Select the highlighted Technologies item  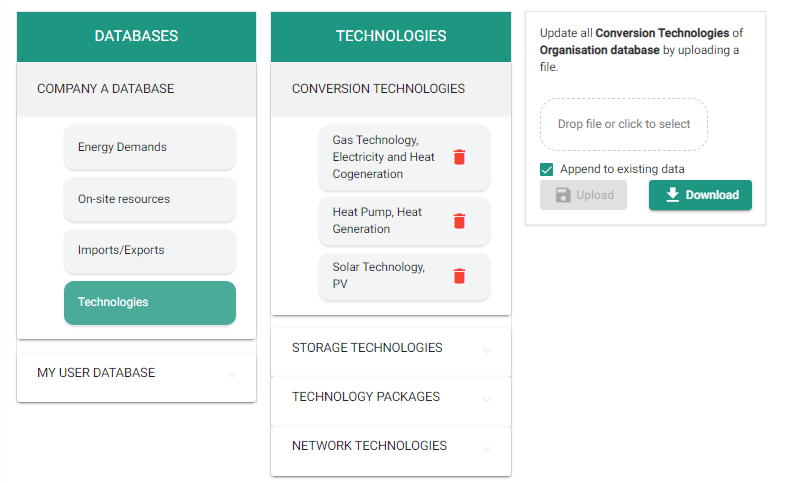pyautogui.click(x=150, y=303)
